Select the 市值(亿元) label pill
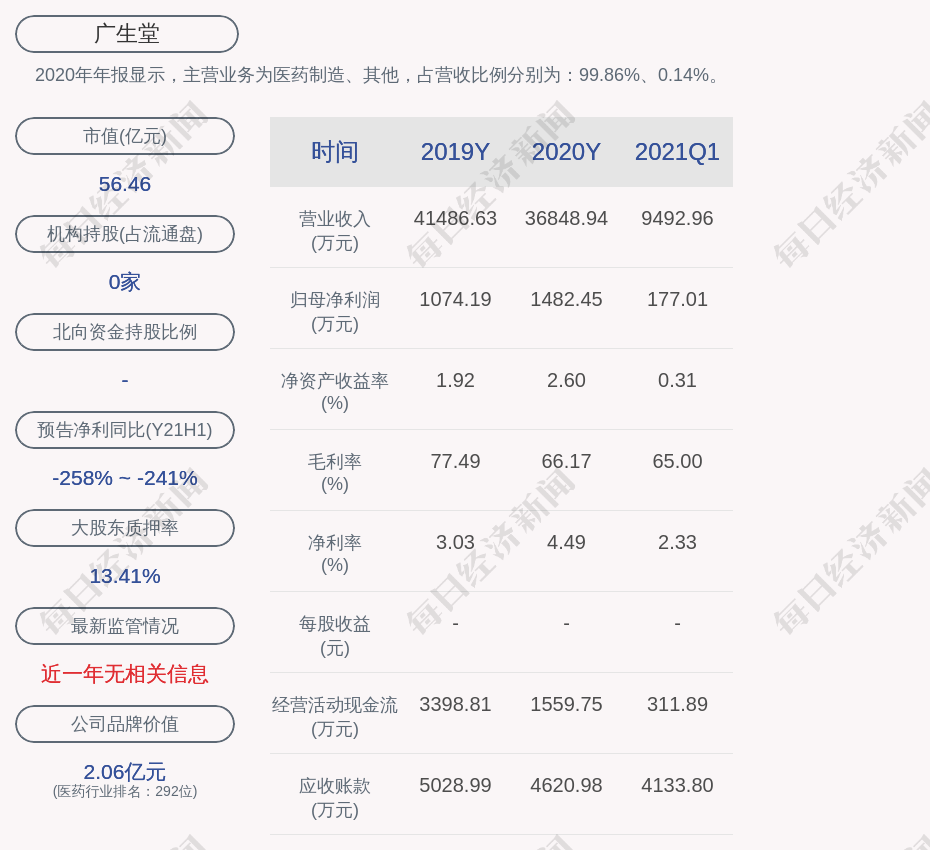930x850 pixels. point(125,136)
